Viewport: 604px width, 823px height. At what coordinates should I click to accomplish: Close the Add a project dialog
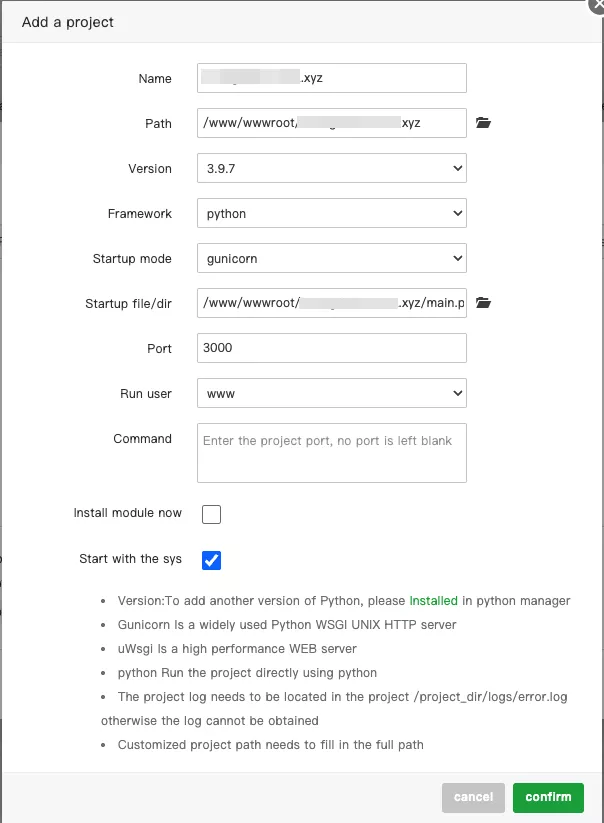(597, 7)
